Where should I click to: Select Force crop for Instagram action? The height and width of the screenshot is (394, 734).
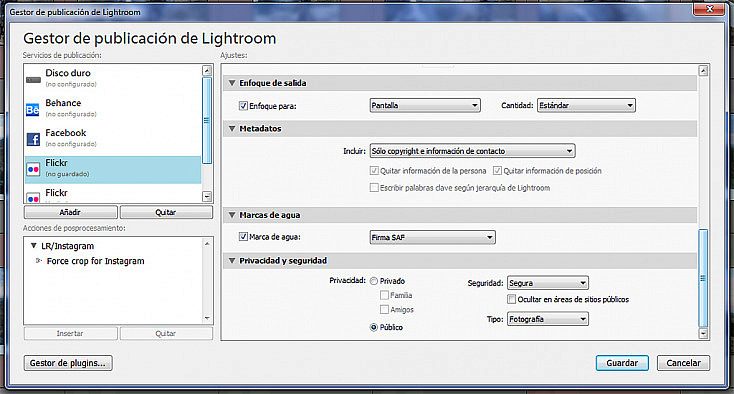95,261
